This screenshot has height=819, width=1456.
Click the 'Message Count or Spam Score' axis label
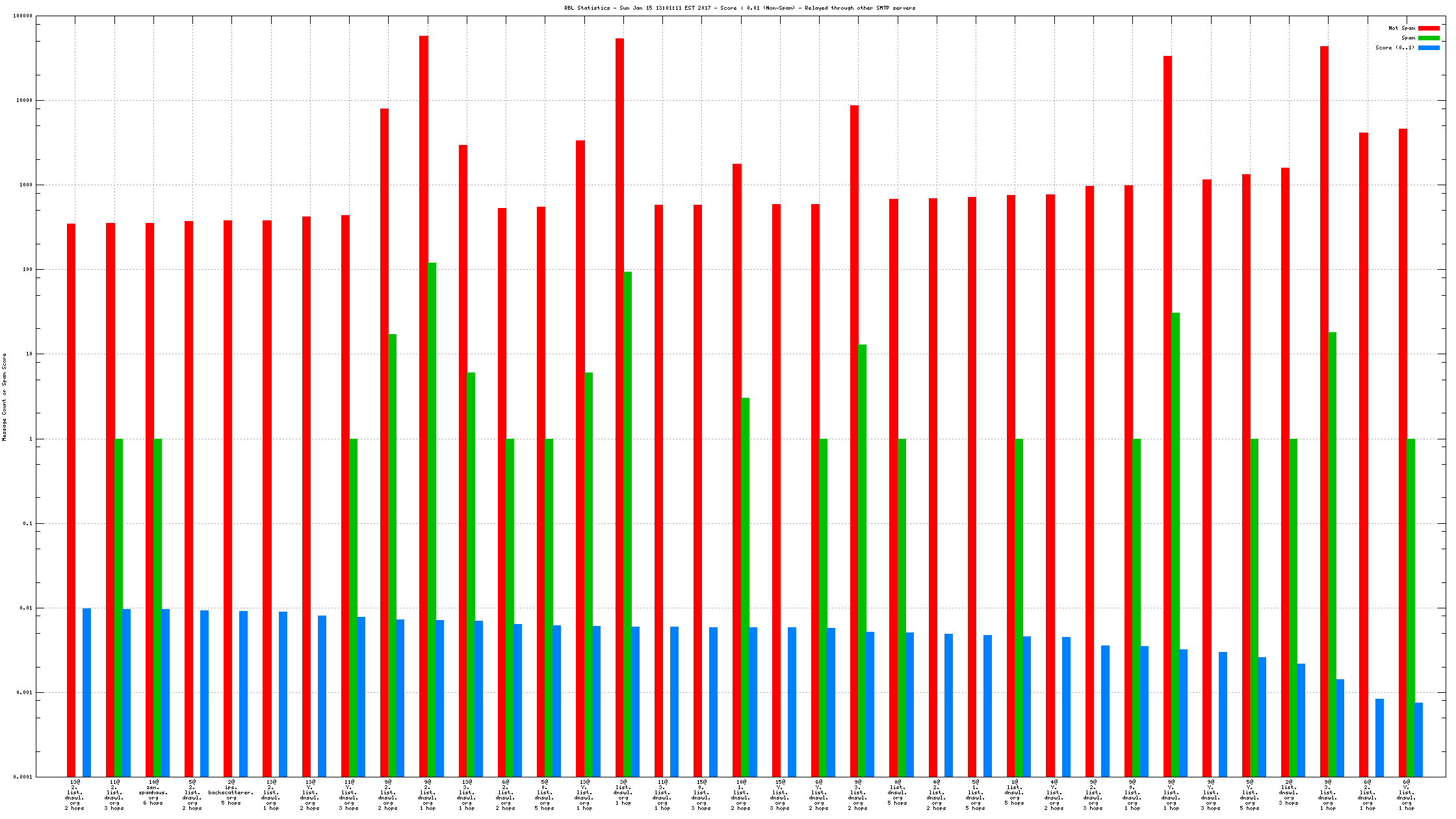[5, 397]
